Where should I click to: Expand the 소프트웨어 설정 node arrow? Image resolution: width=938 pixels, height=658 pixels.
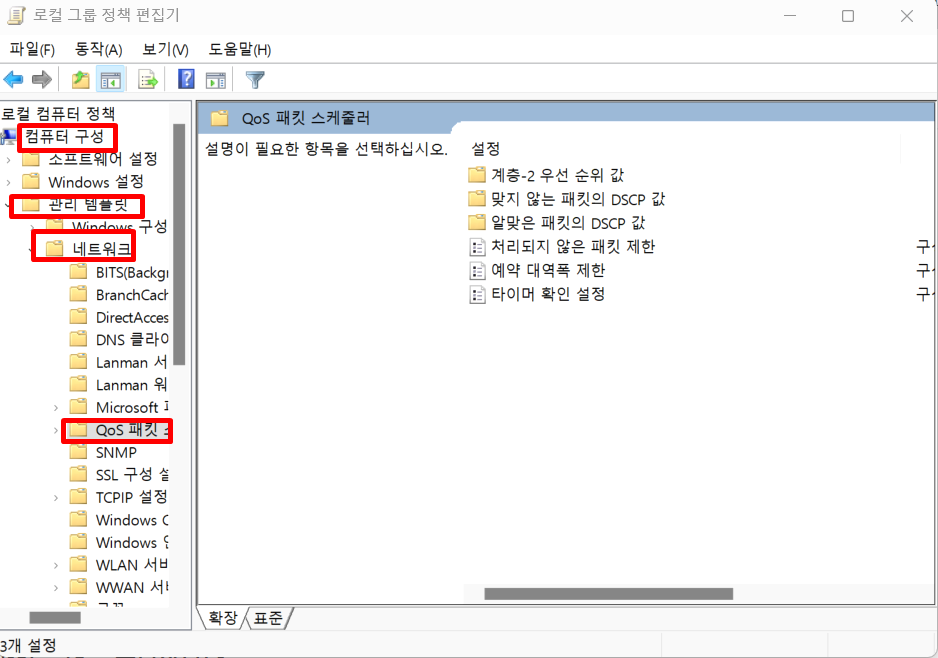(8, 159)
